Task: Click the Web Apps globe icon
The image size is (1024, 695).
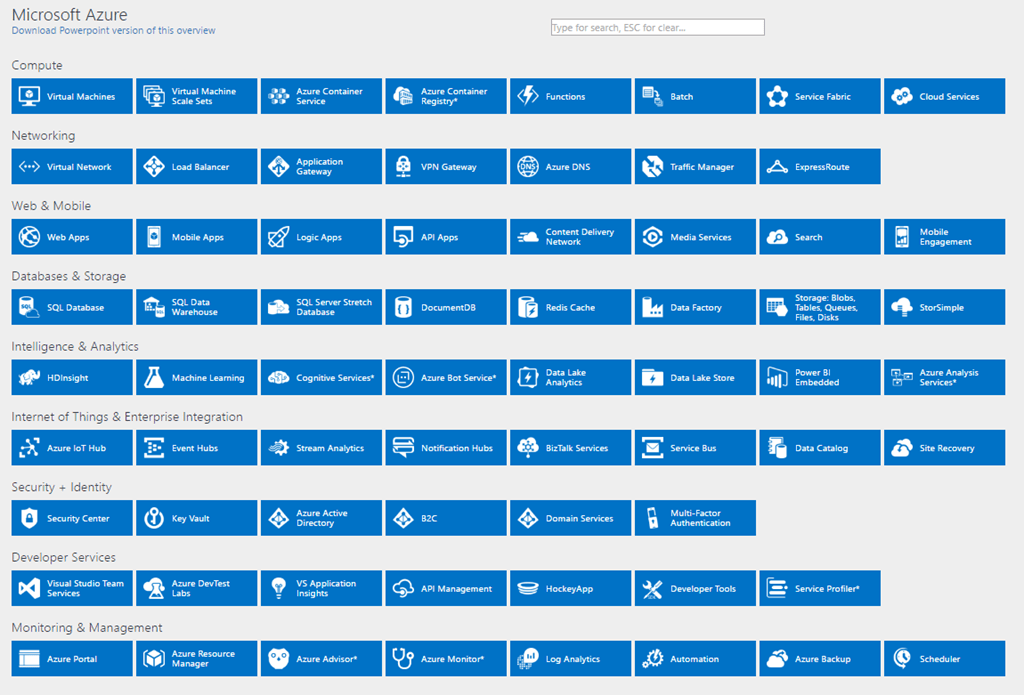Action: point(29,236)
